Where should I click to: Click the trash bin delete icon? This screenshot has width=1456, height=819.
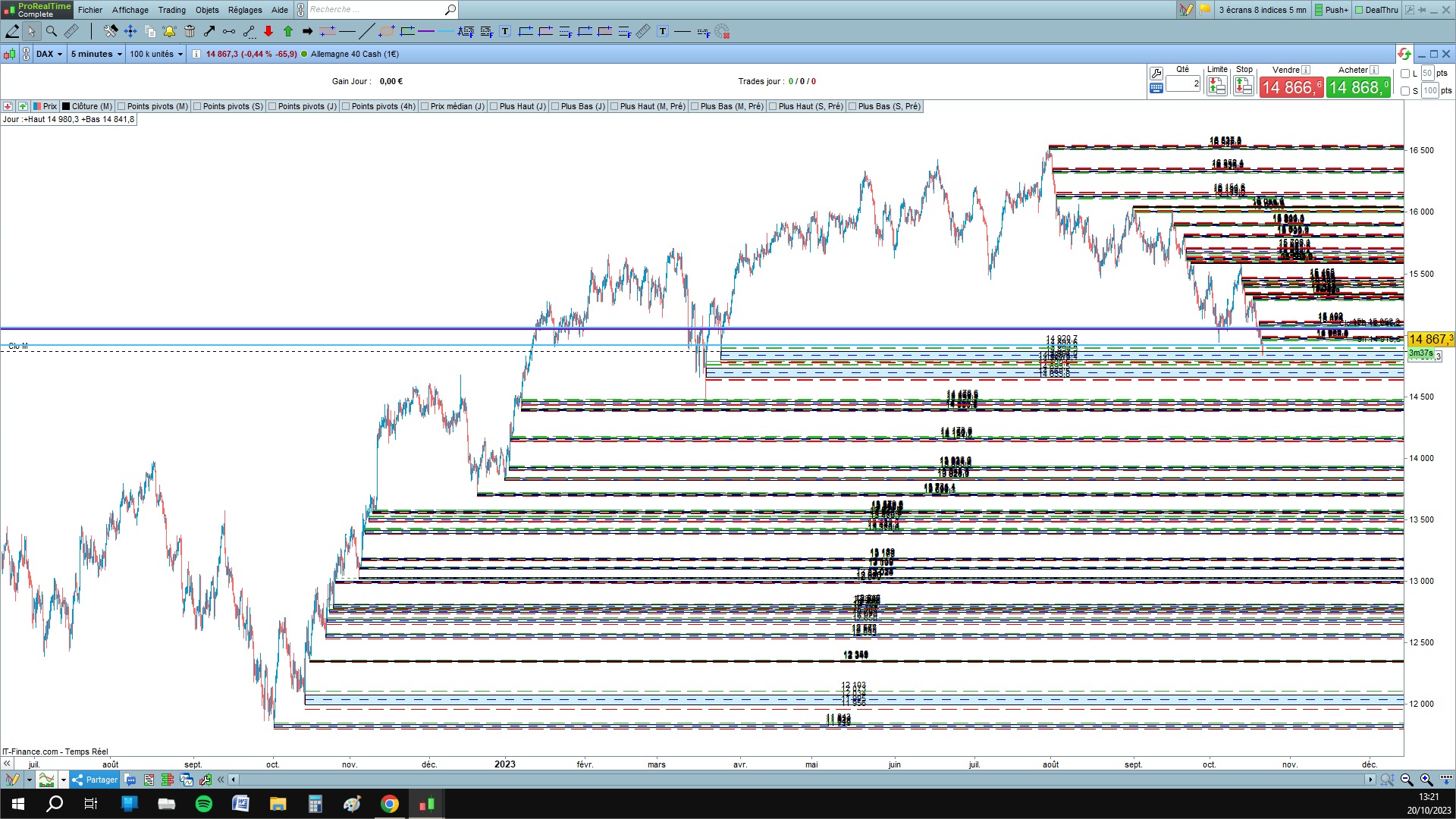coord(190,31)
